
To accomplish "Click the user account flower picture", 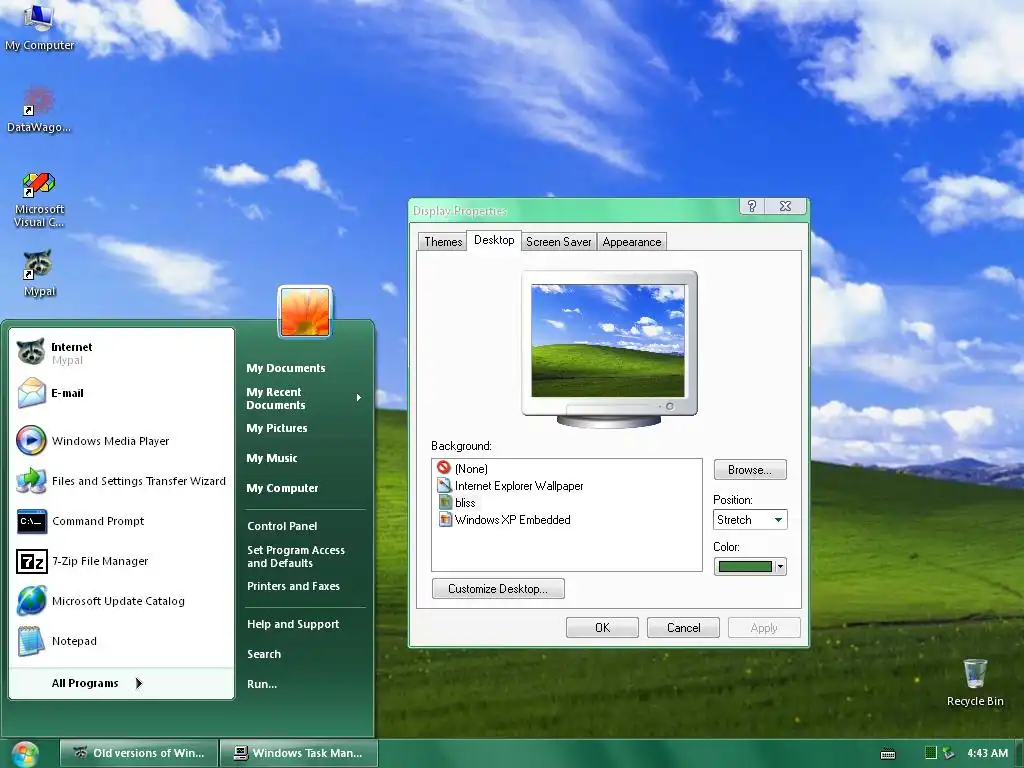I will 305,312.
